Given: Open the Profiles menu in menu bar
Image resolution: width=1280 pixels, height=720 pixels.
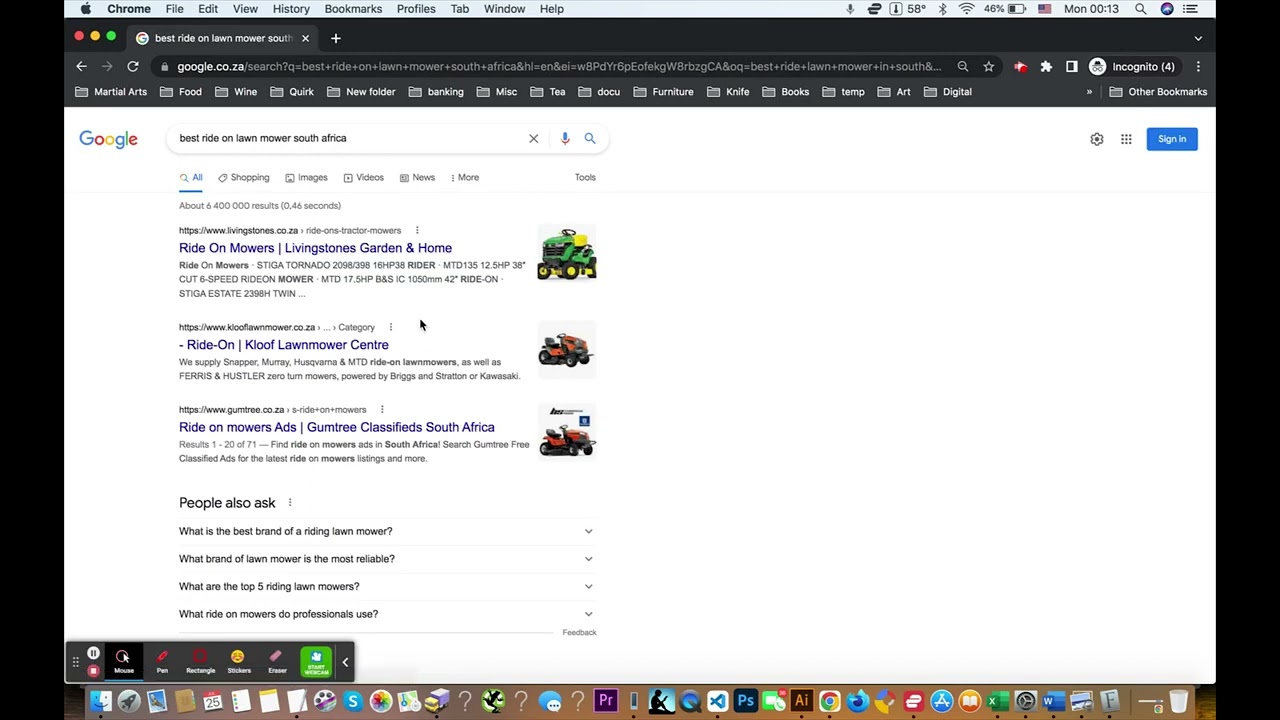Looking at the screenshot, I should click(x=416, y=9).
